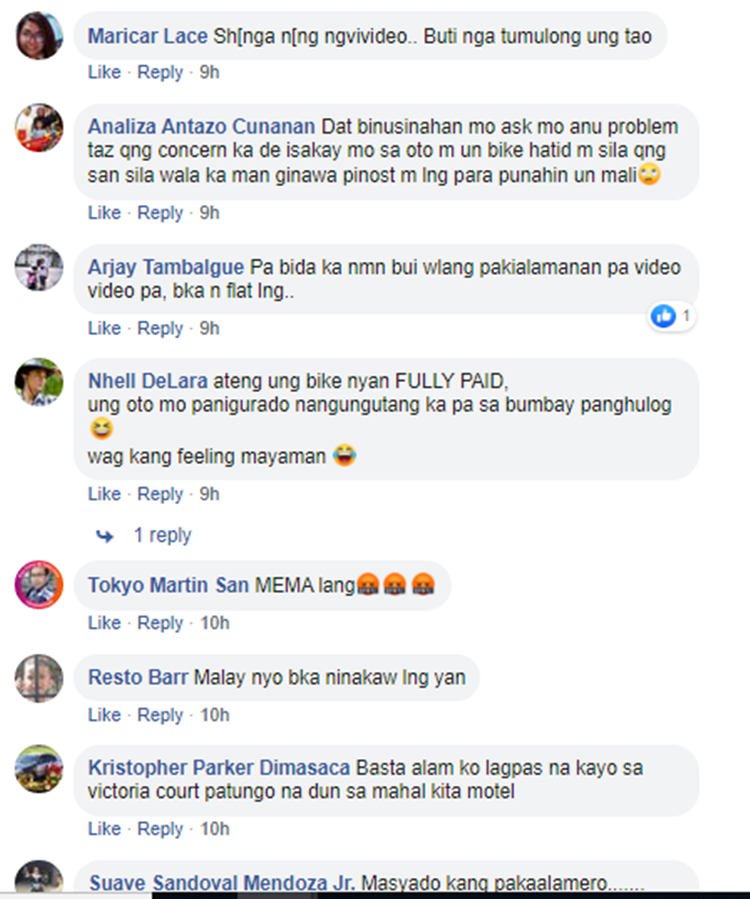
Task: Open Nhell DeLara's name link
Action: coord(147,381)
